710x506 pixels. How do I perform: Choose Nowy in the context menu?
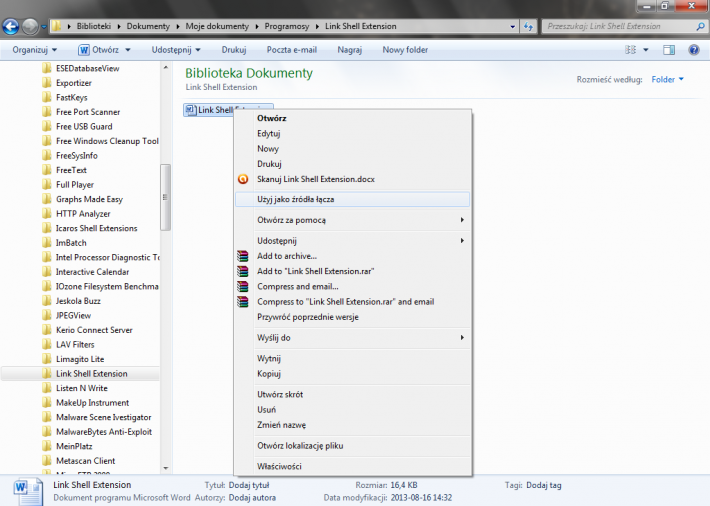[x=352, y=149]
